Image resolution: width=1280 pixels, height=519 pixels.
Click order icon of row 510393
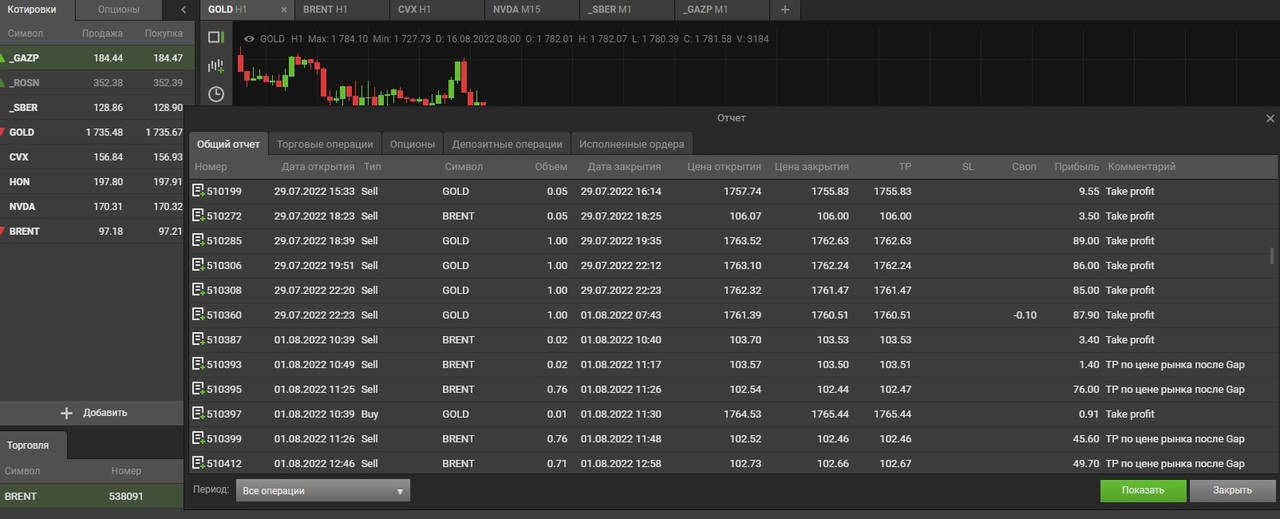[198, 364]
